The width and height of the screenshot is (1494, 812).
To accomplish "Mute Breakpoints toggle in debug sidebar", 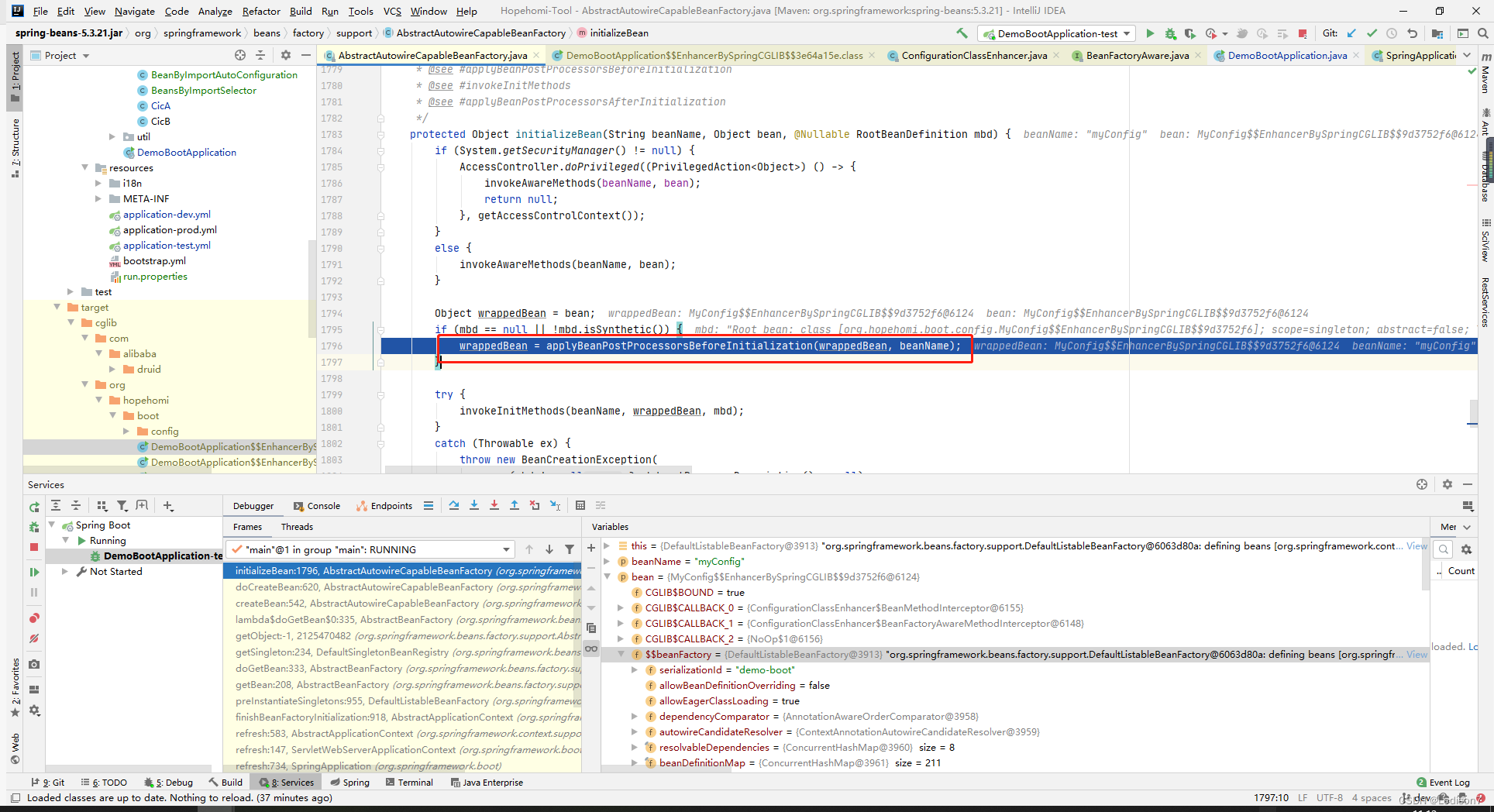I will [34, 639].
